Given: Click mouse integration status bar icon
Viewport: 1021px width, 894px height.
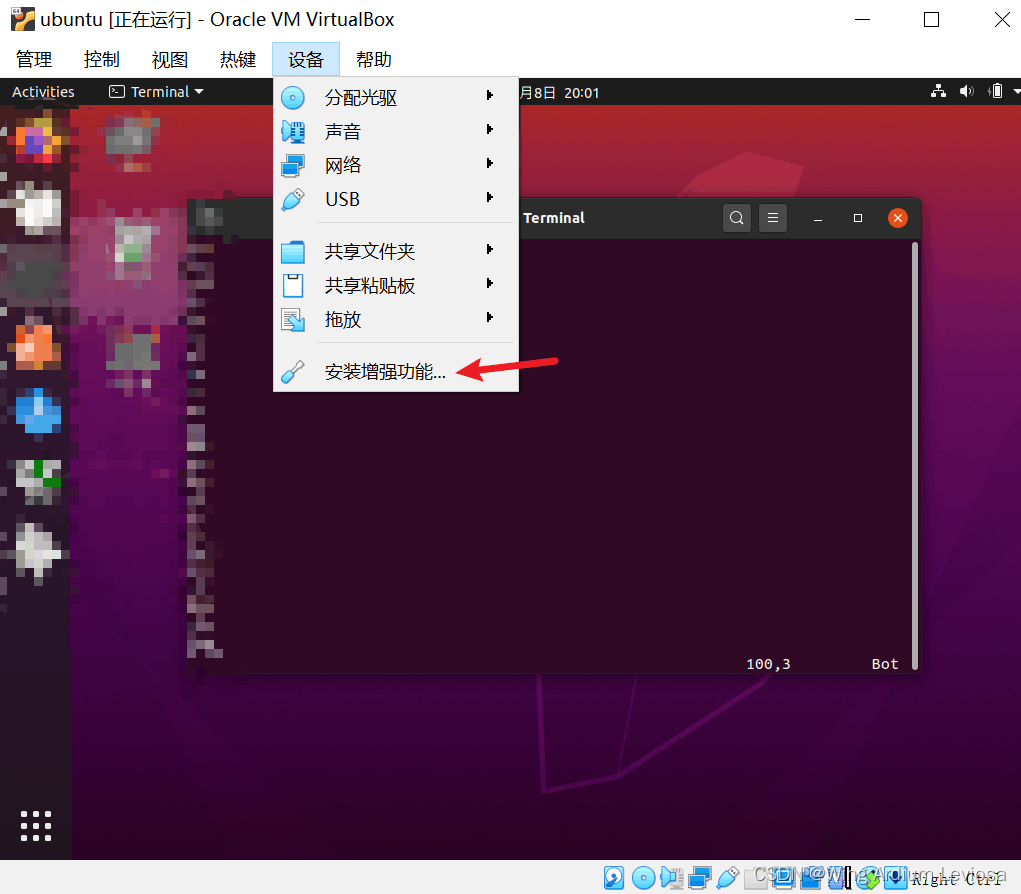Looking at the screenshot, I should click(867, 878).
